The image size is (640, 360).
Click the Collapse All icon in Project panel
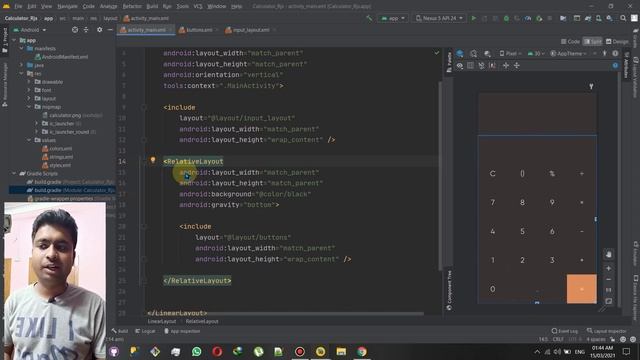point(86,30)
